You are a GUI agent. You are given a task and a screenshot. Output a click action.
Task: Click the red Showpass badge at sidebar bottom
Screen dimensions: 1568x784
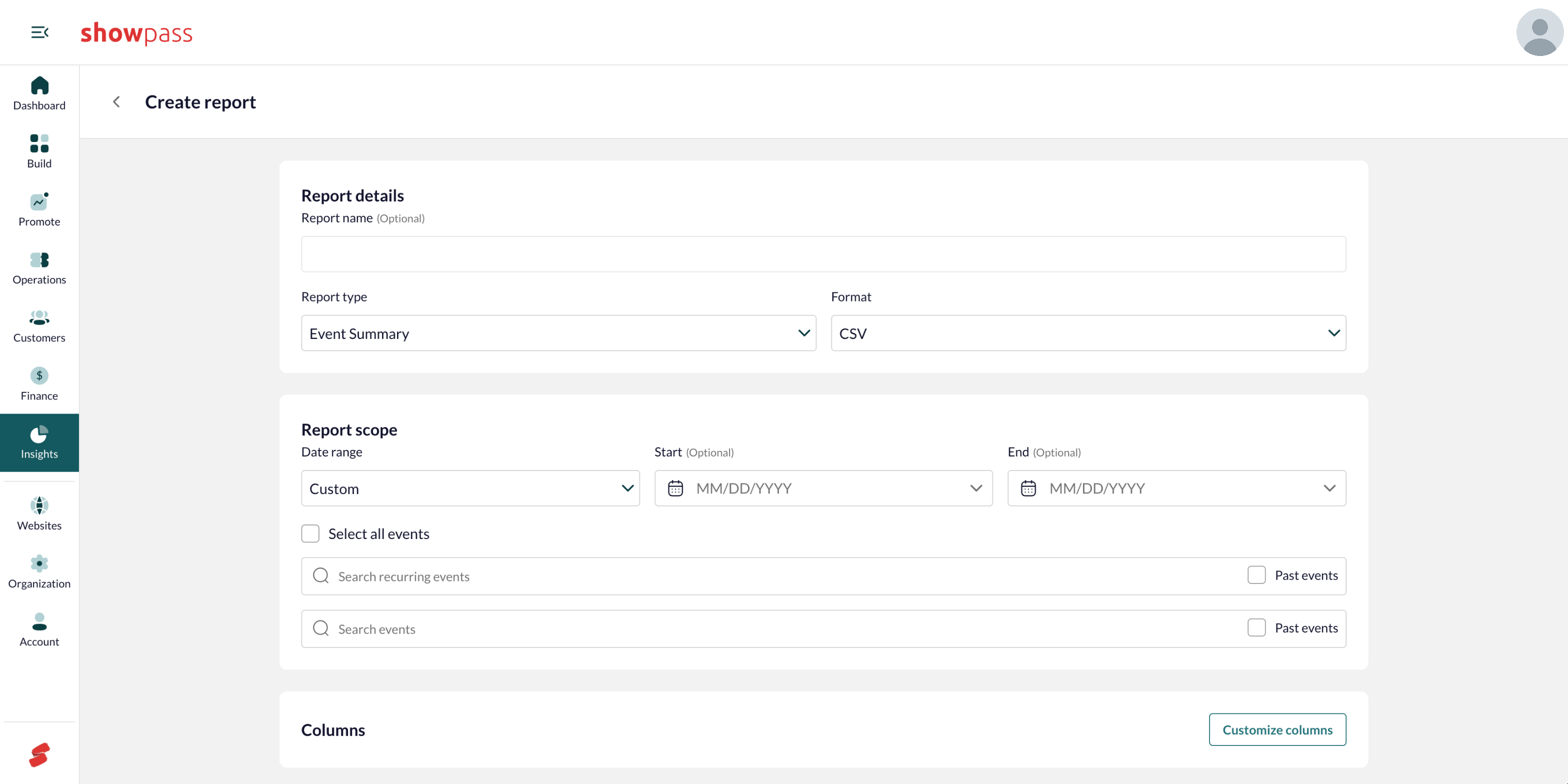pos(39,755)
